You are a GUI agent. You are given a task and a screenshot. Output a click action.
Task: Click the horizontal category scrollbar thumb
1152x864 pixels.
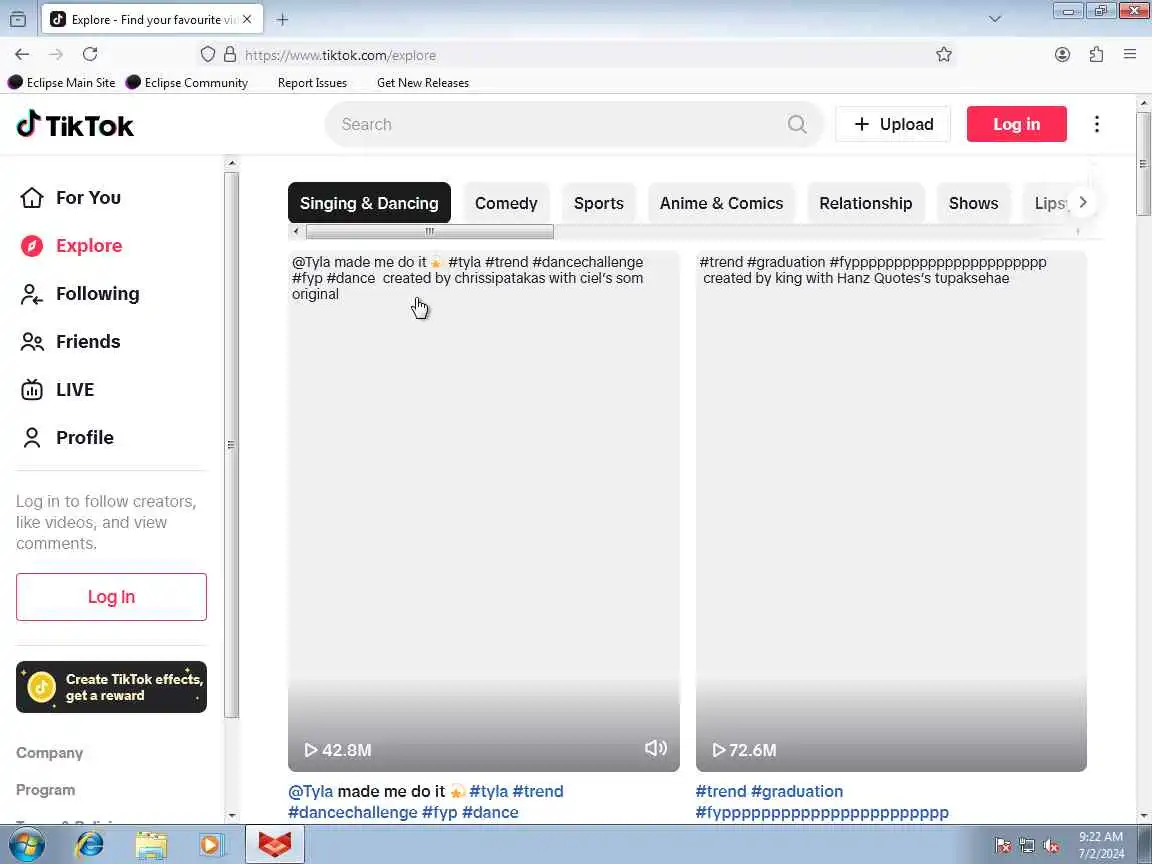(430, 231)
